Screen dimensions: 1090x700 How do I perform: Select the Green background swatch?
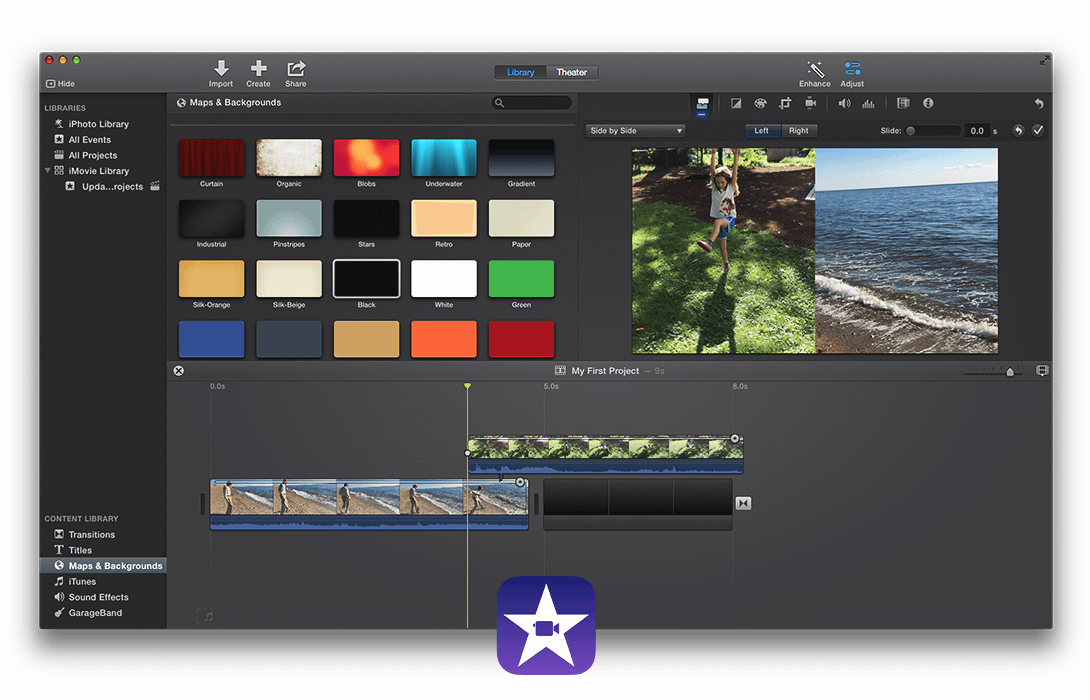click(x=521, y=279)
